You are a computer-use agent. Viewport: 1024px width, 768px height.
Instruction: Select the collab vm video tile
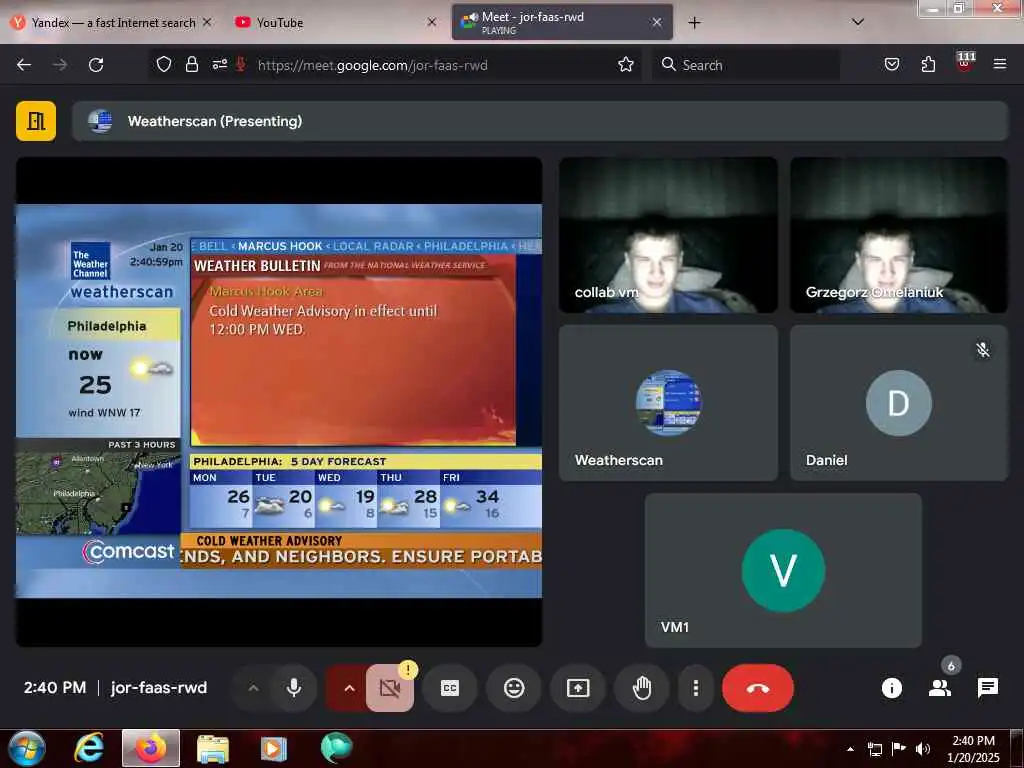[668, 235]
